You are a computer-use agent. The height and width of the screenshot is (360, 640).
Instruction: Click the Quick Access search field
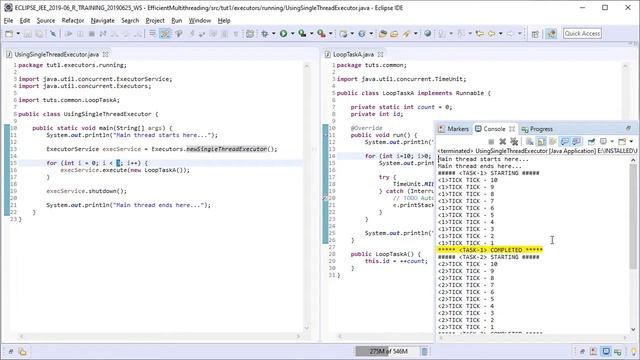(582, 34)
